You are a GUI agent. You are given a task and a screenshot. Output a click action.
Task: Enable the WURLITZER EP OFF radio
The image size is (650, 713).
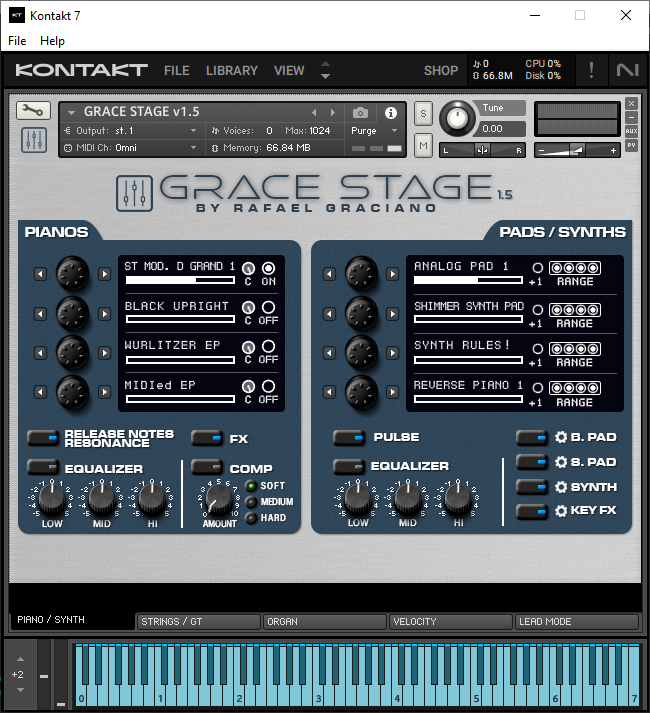coord(268,346)
